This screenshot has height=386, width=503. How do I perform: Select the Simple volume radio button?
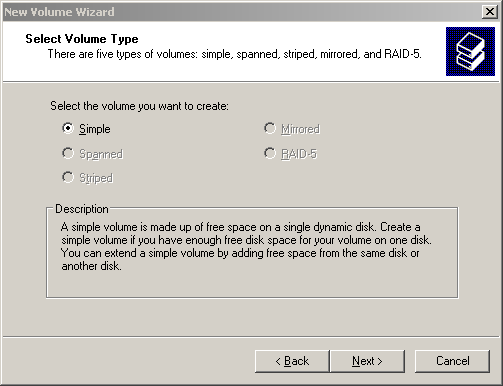tap(68, 128)
